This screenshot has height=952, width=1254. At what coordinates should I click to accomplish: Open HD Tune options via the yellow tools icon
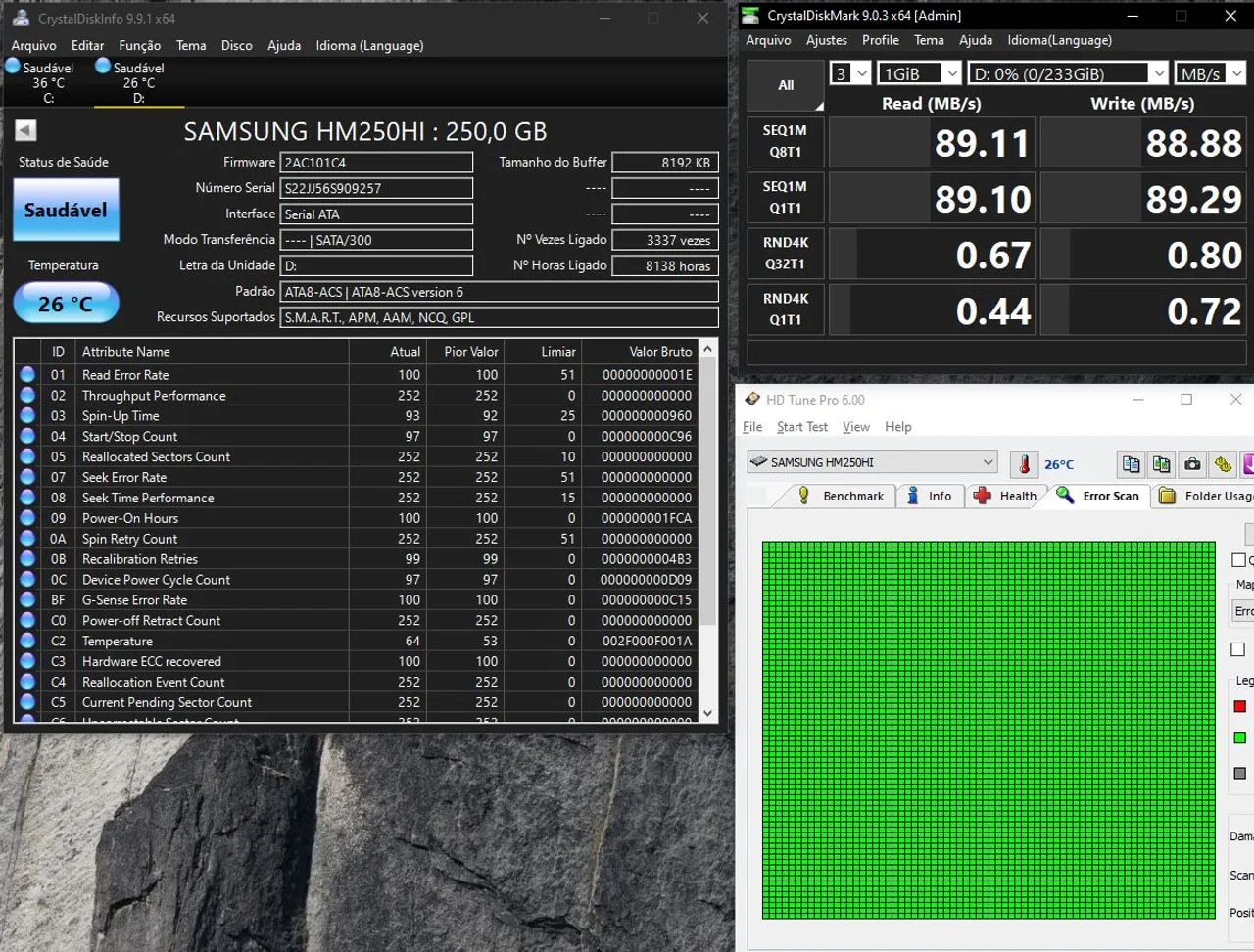[x=1223, y=464]
